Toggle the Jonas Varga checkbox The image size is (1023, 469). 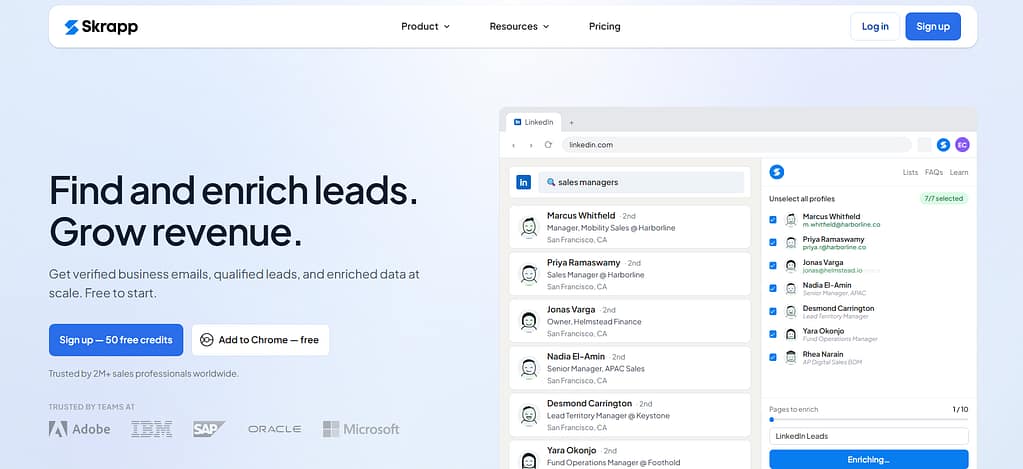[773, 265]
